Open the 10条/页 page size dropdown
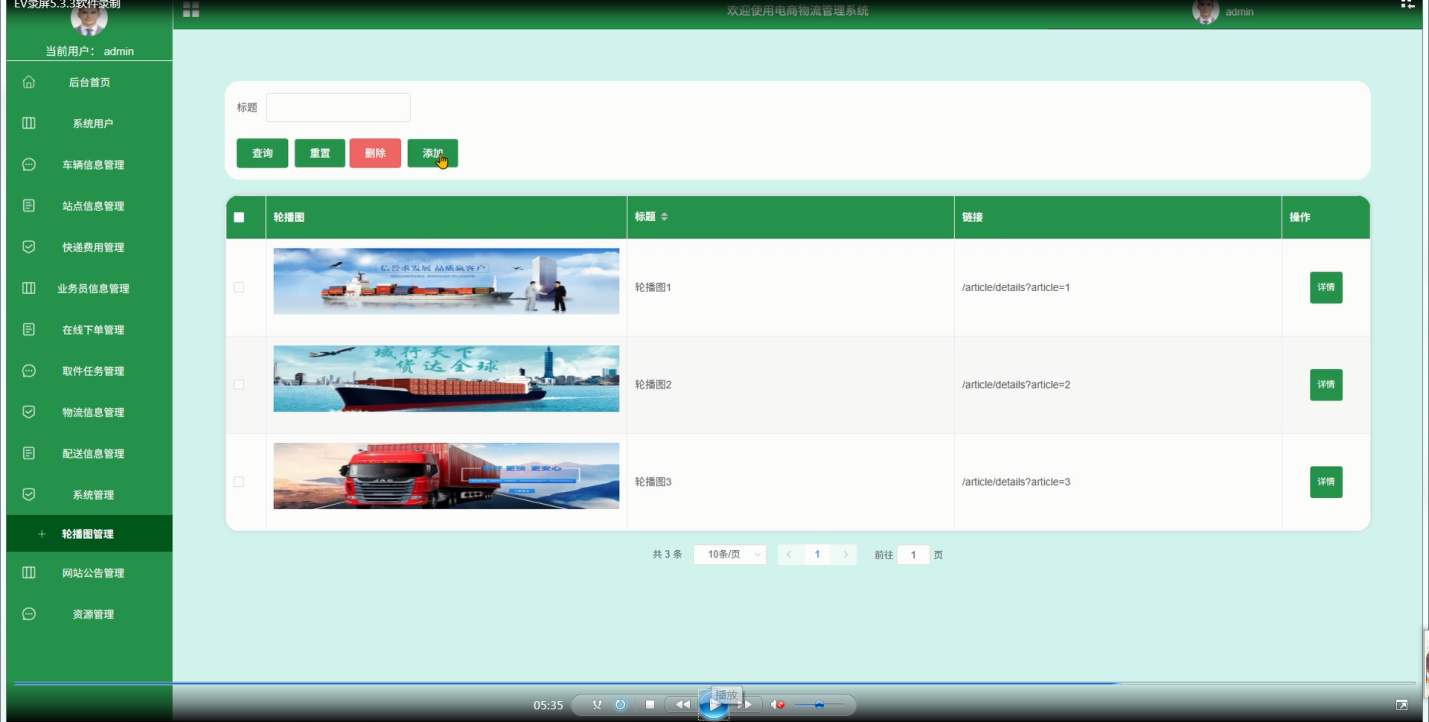 coord(730,554)
